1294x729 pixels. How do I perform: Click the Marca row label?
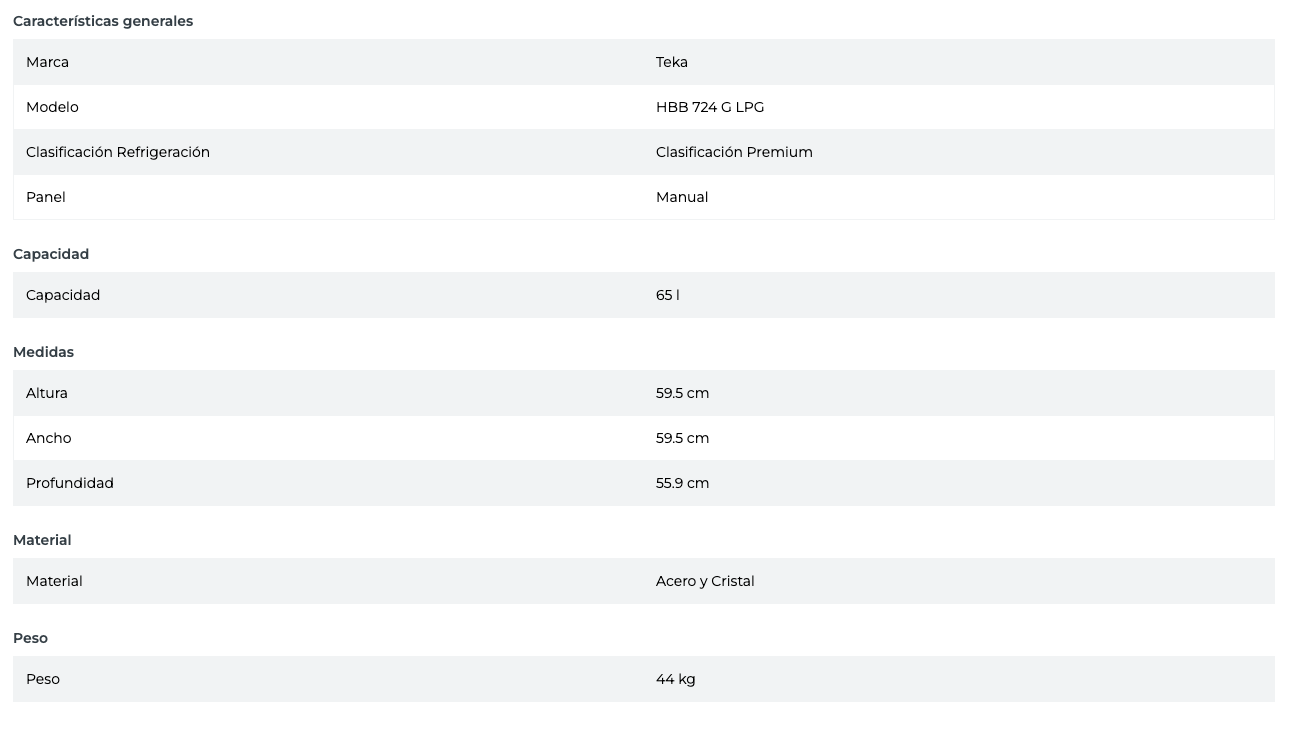pos(47,62)
